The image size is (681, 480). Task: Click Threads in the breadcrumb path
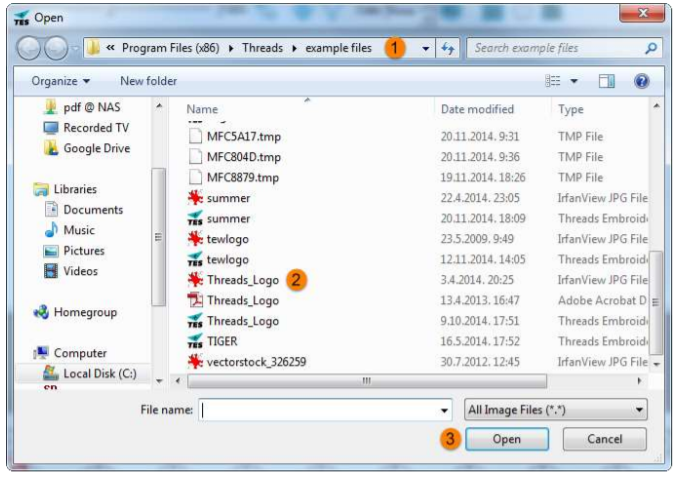click(262, 48)
